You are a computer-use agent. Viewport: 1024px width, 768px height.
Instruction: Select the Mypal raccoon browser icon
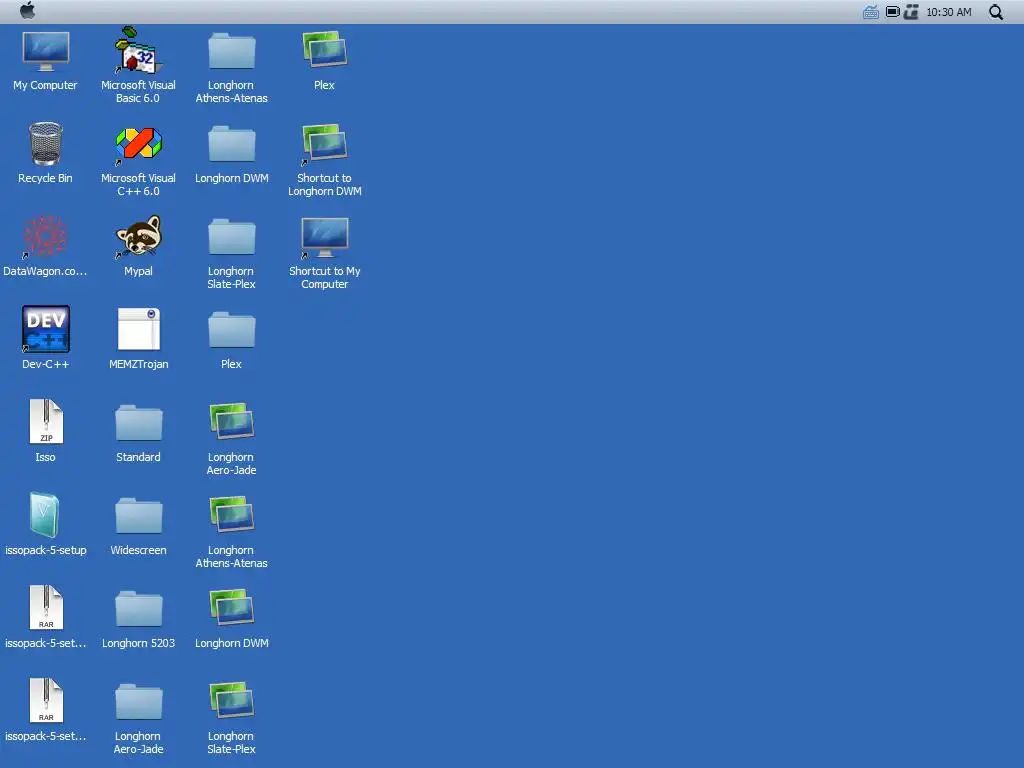(x=138, y=236)
